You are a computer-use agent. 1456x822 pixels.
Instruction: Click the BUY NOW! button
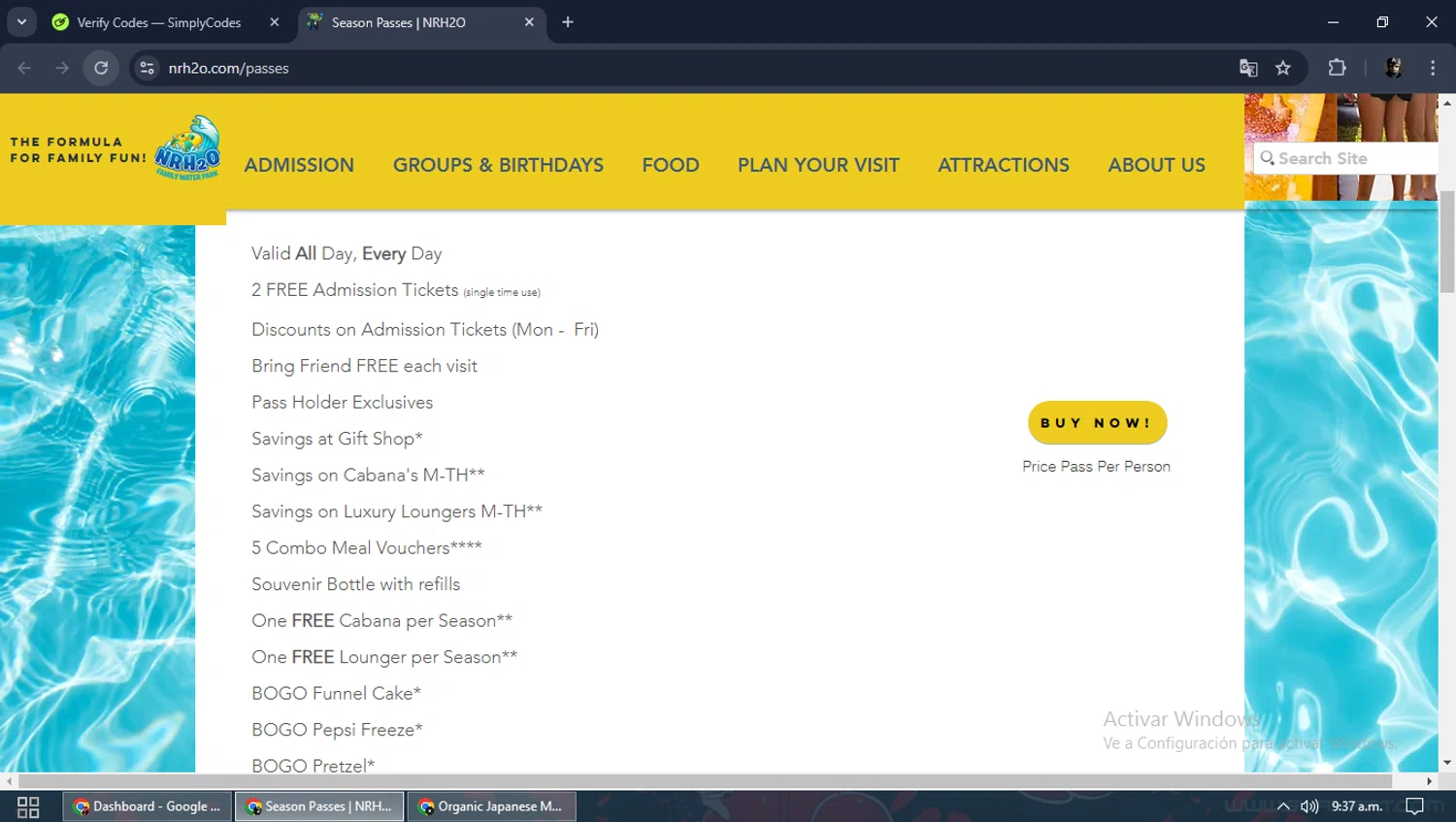point(1097,423)
